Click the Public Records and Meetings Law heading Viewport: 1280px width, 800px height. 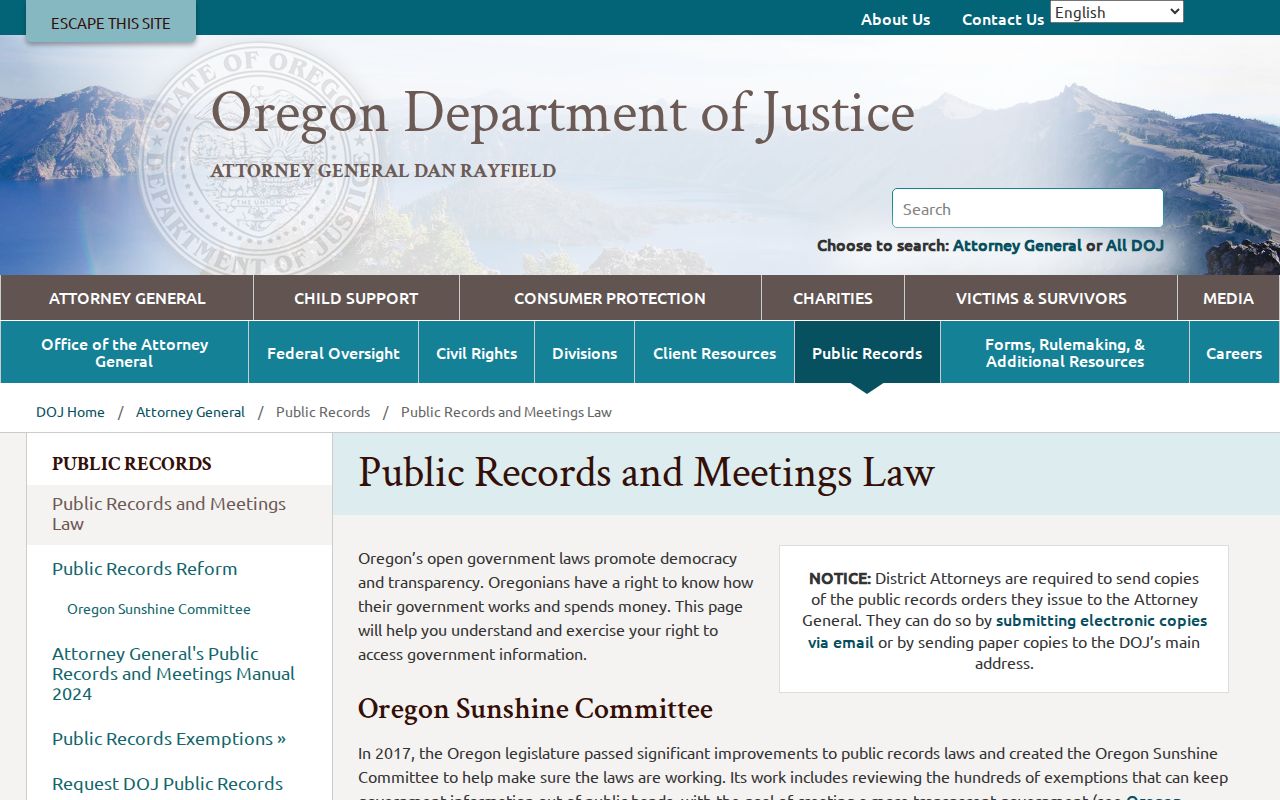click(x=646, y=473)
